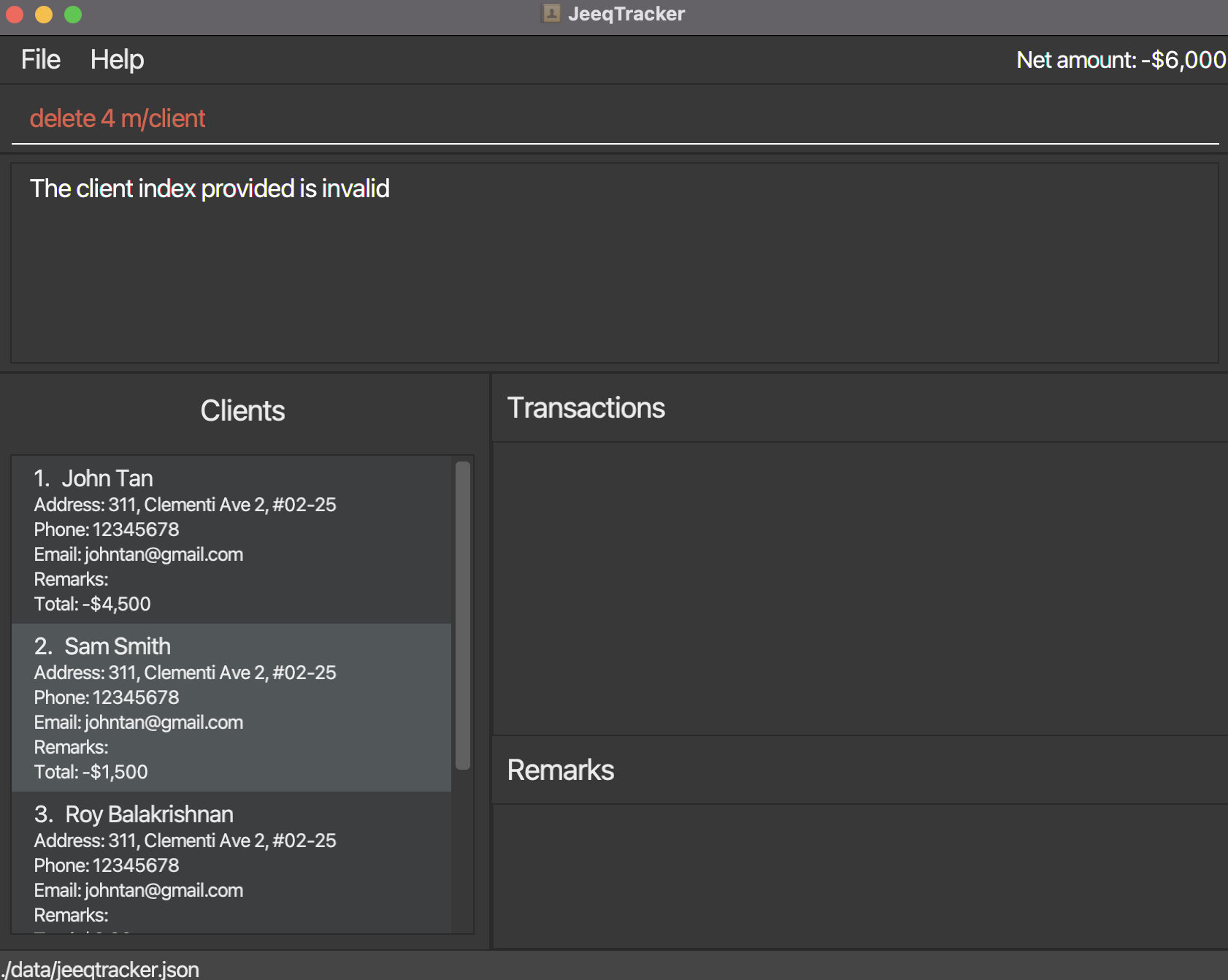
Task: Click Sam Smith's Total -$1,500 text
Action: pos(91,772)
